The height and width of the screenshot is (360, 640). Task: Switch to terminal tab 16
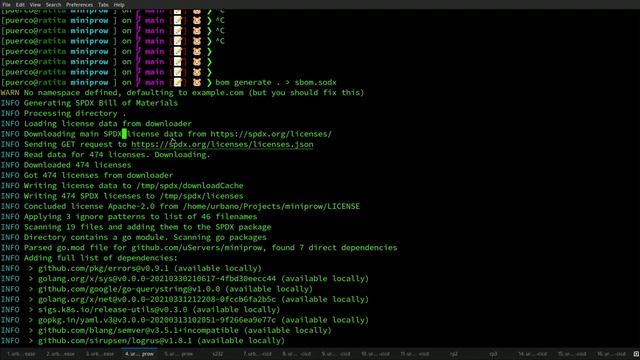[611, 354]
